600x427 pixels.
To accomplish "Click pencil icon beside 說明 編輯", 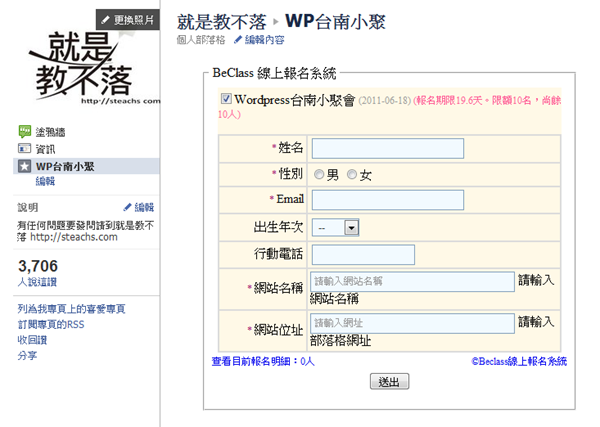I will (x=127, y=207).
